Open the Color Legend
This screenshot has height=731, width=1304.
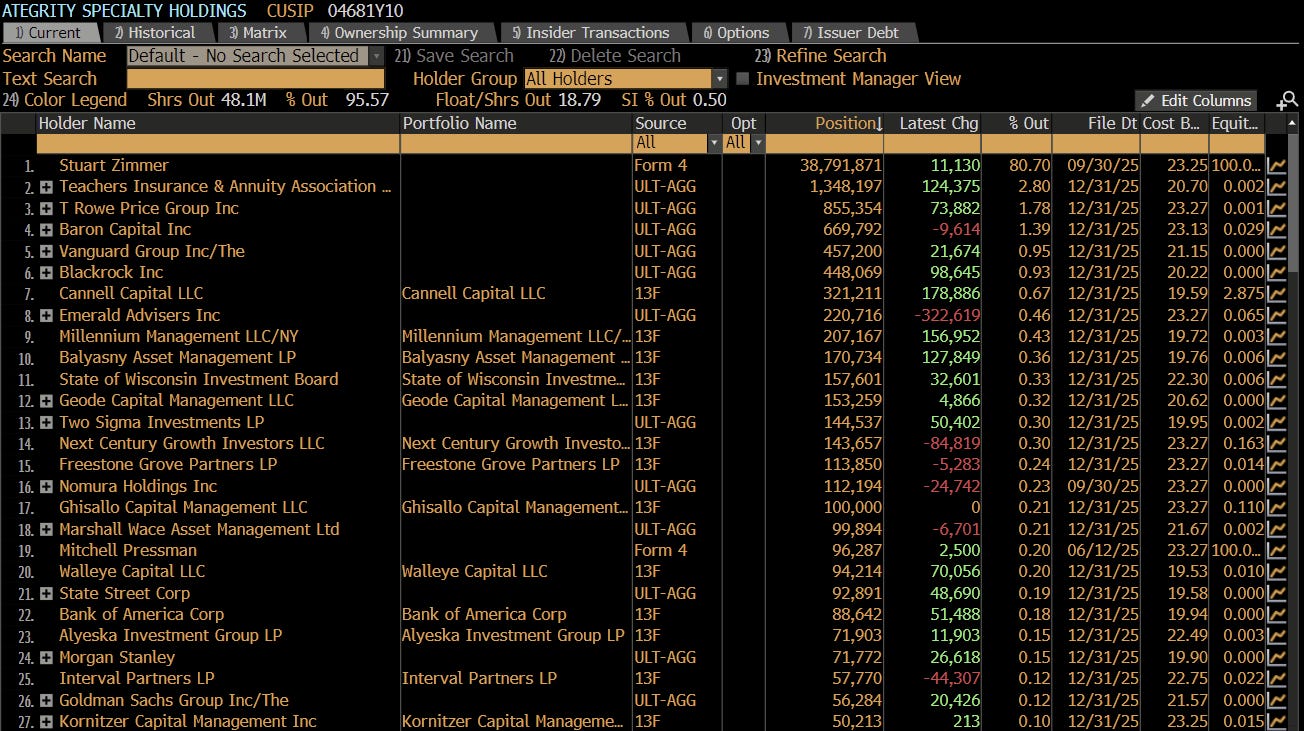pyautogui.click(x=65, y=100)
